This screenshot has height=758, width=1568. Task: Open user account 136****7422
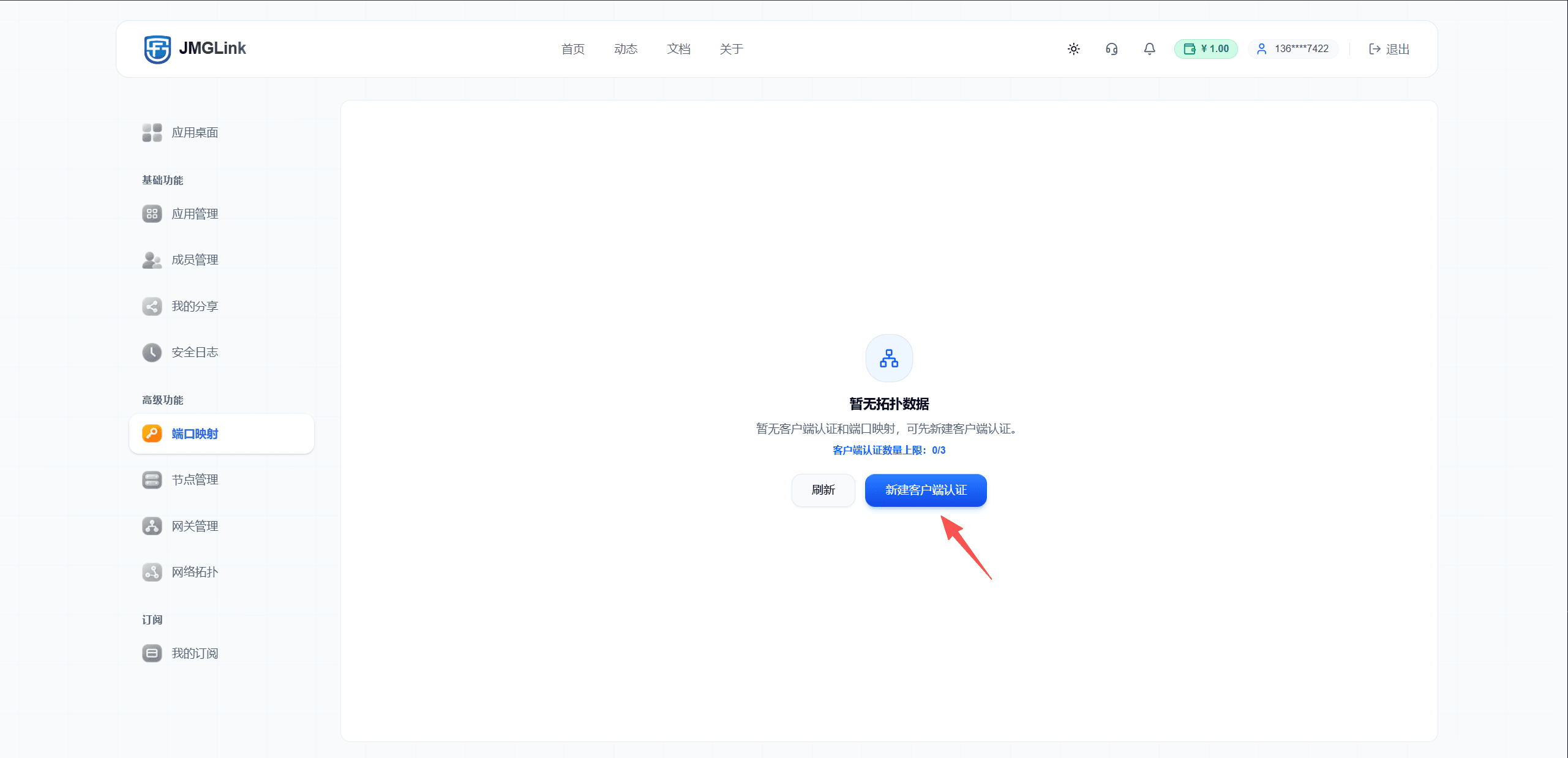coord(1293,49)
